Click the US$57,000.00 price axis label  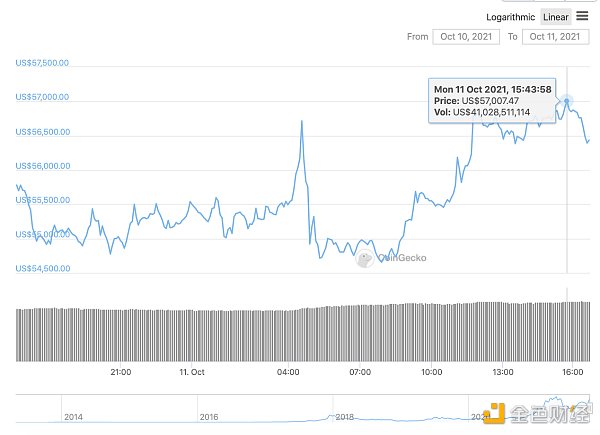[42, 97]
